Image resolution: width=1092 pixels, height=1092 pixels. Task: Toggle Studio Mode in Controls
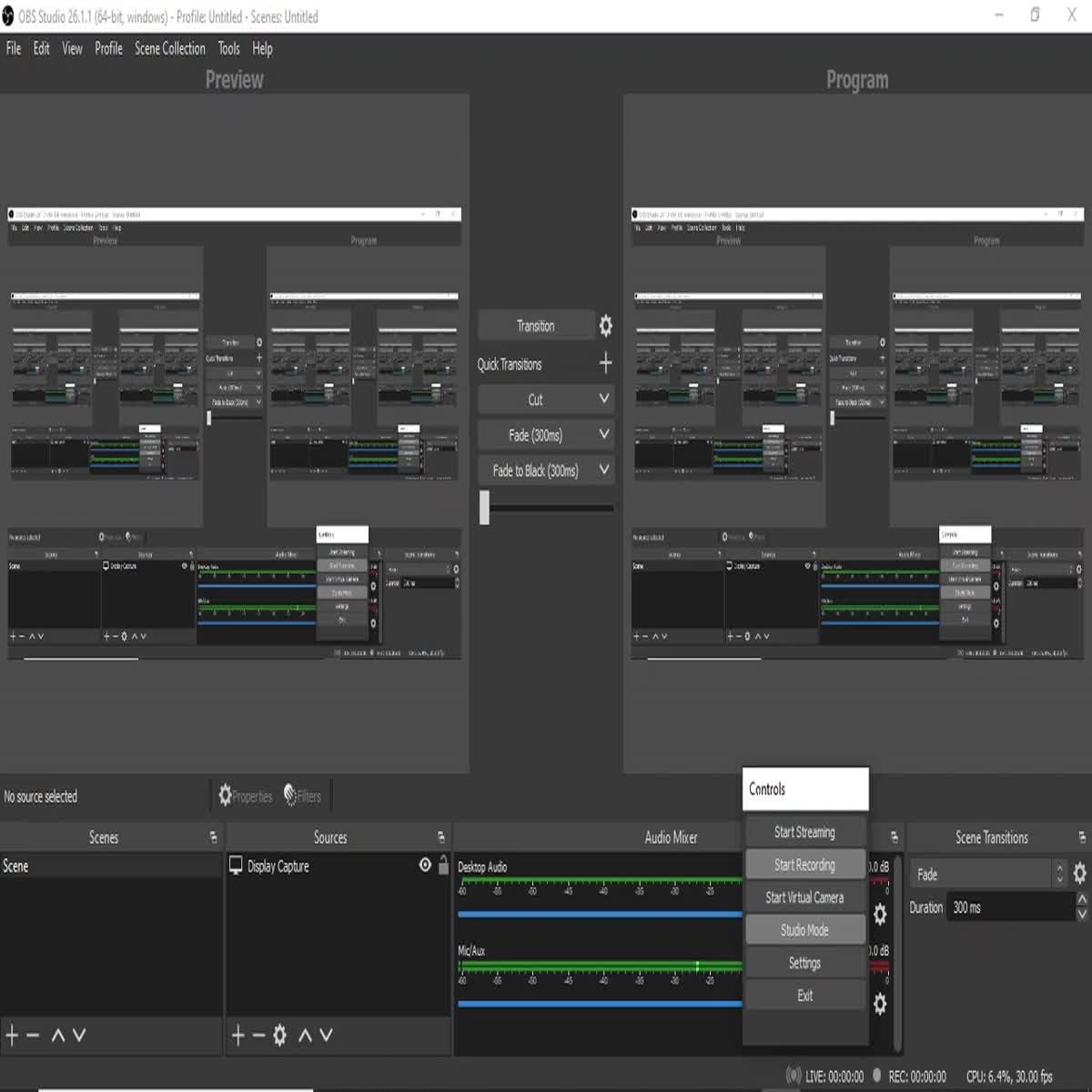[x=804, y=930]
